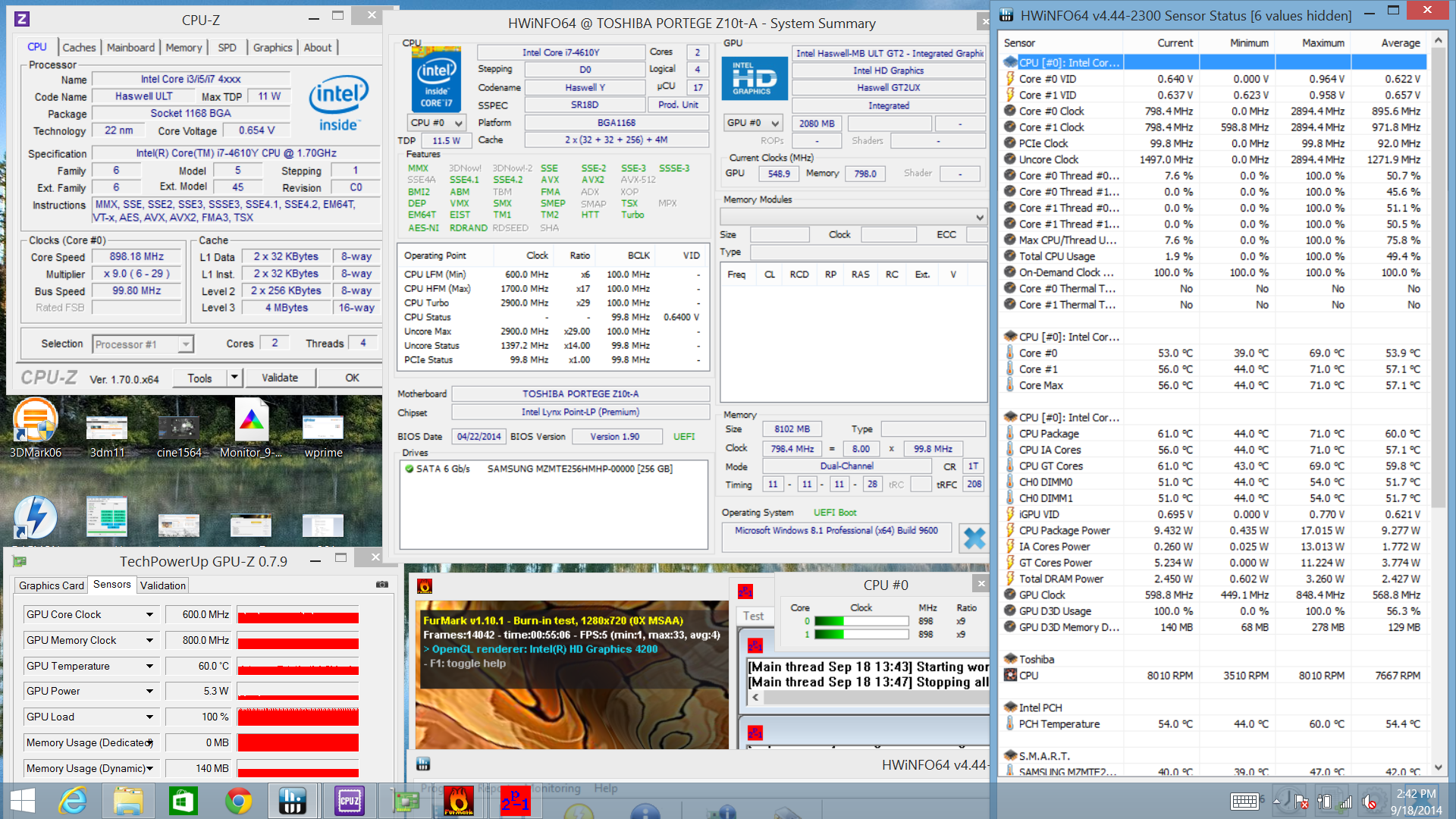Launch Internet Explorer from the taskbar

click(x=74, y=801)
